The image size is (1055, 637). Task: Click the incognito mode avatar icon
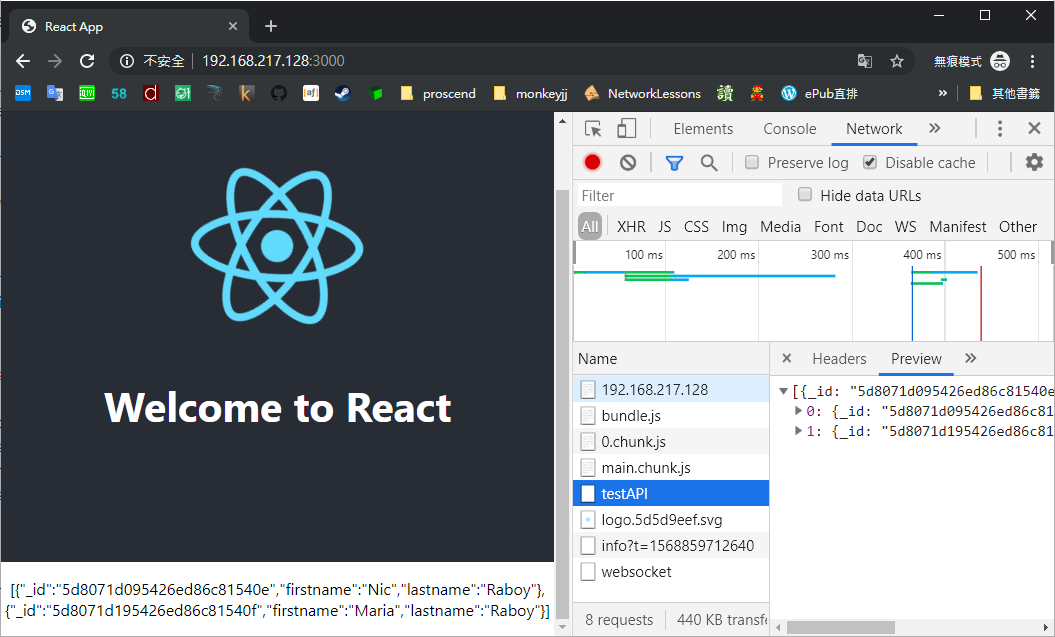coord(1000,61)
